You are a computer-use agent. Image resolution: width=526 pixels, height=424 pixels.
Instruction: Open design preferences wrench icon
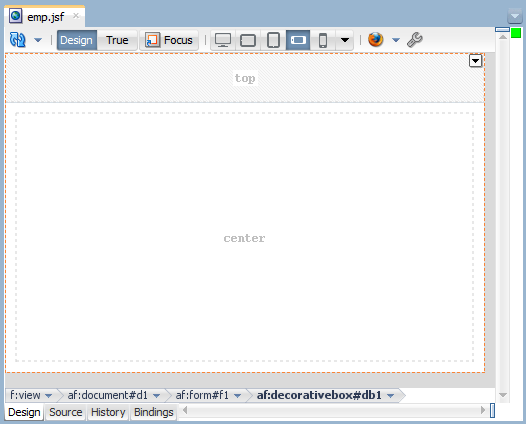pos(415,40)
